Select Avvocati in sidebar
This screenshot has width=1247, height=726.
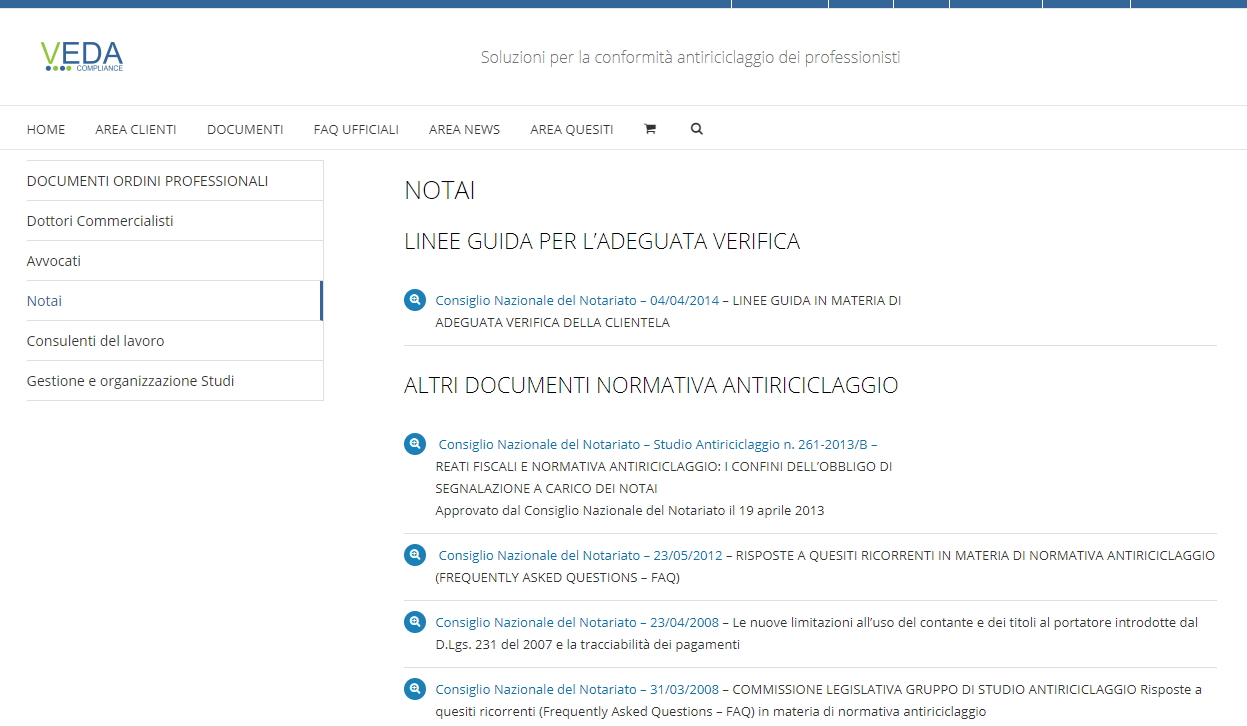(x=175, y=261)
